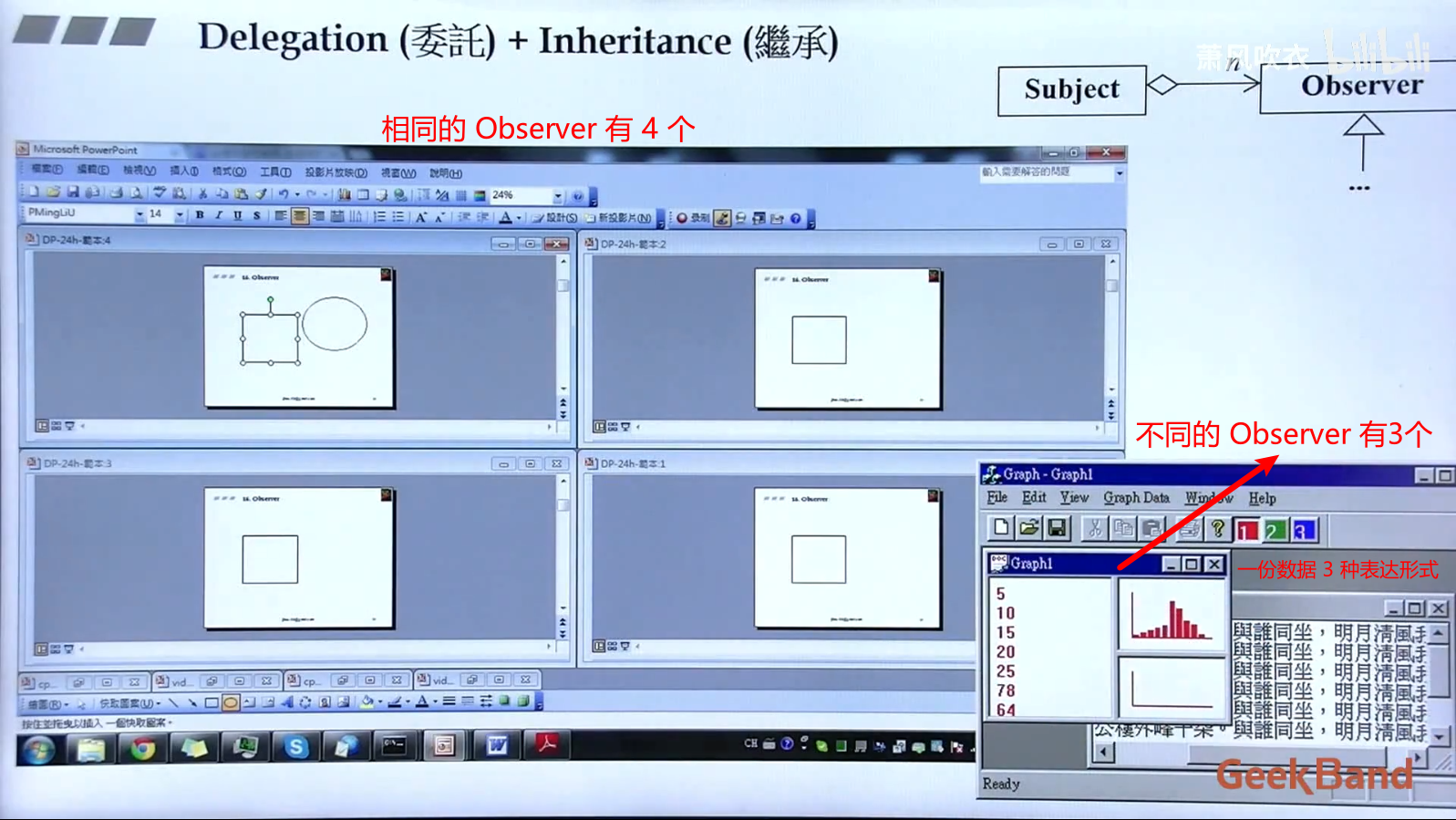Open the font size 14 dropdown
1456x820 pixels.
click(180, 215)
